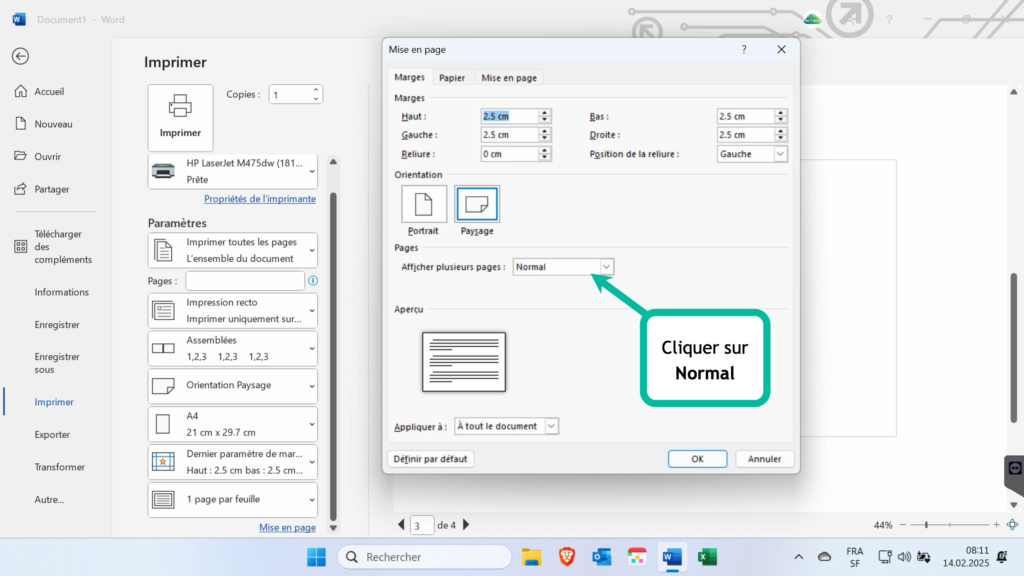Expand the Afficher plusieurs pages dropdown
Viewport: 1024px width, 576px height.
(x=606, y=266)
